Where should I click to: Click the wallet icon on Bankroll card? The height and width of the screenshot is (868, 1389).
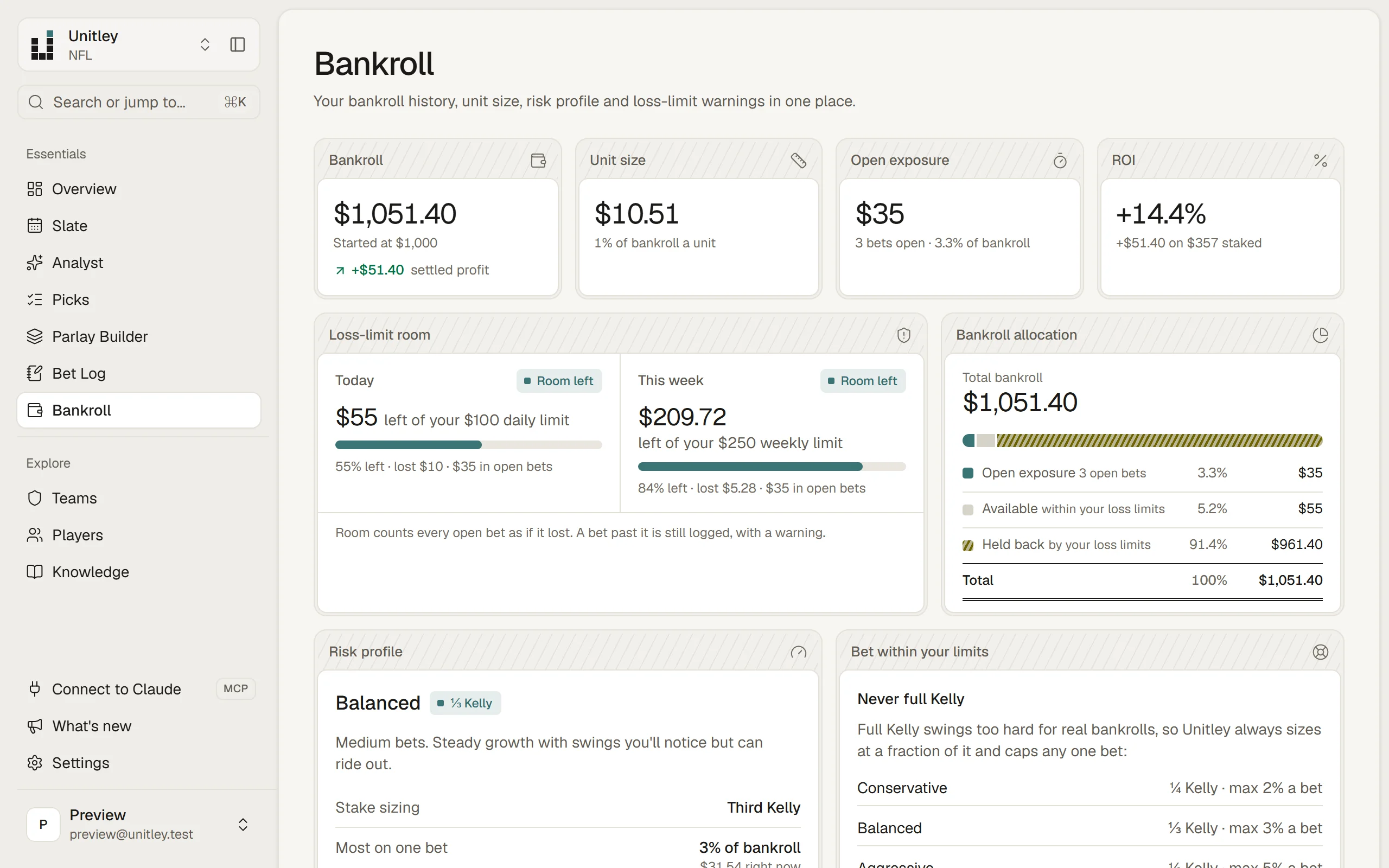click(538, 161)
